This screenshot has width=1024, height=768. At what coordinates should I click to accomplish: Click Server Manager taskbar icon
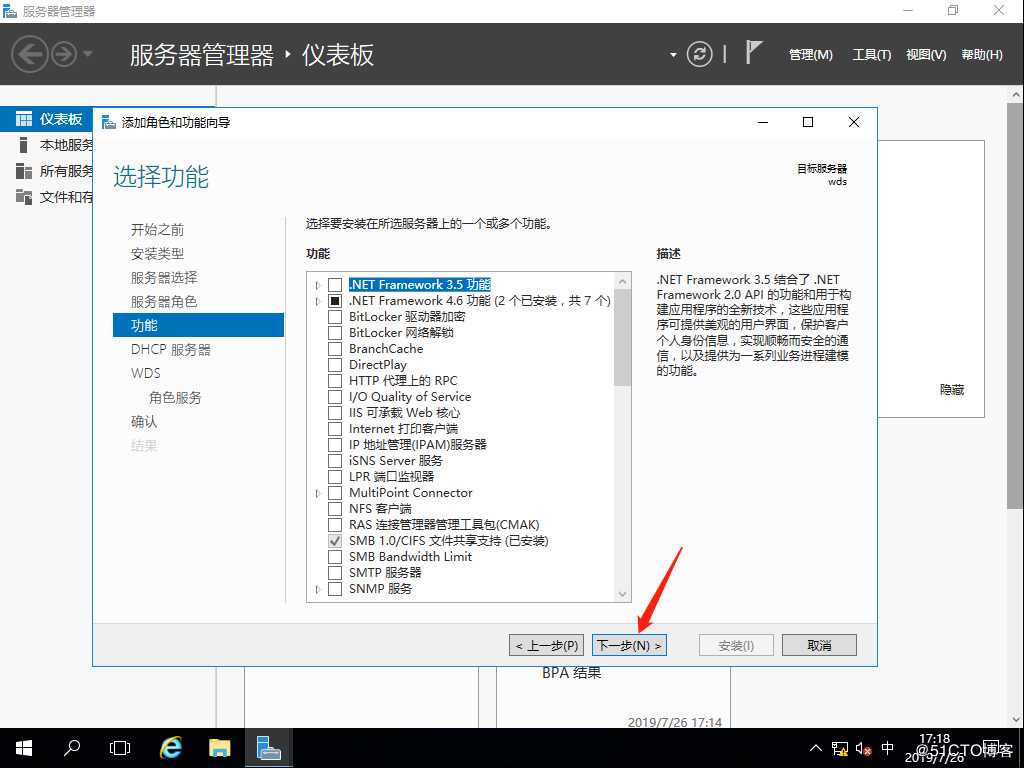coord(268,748)
